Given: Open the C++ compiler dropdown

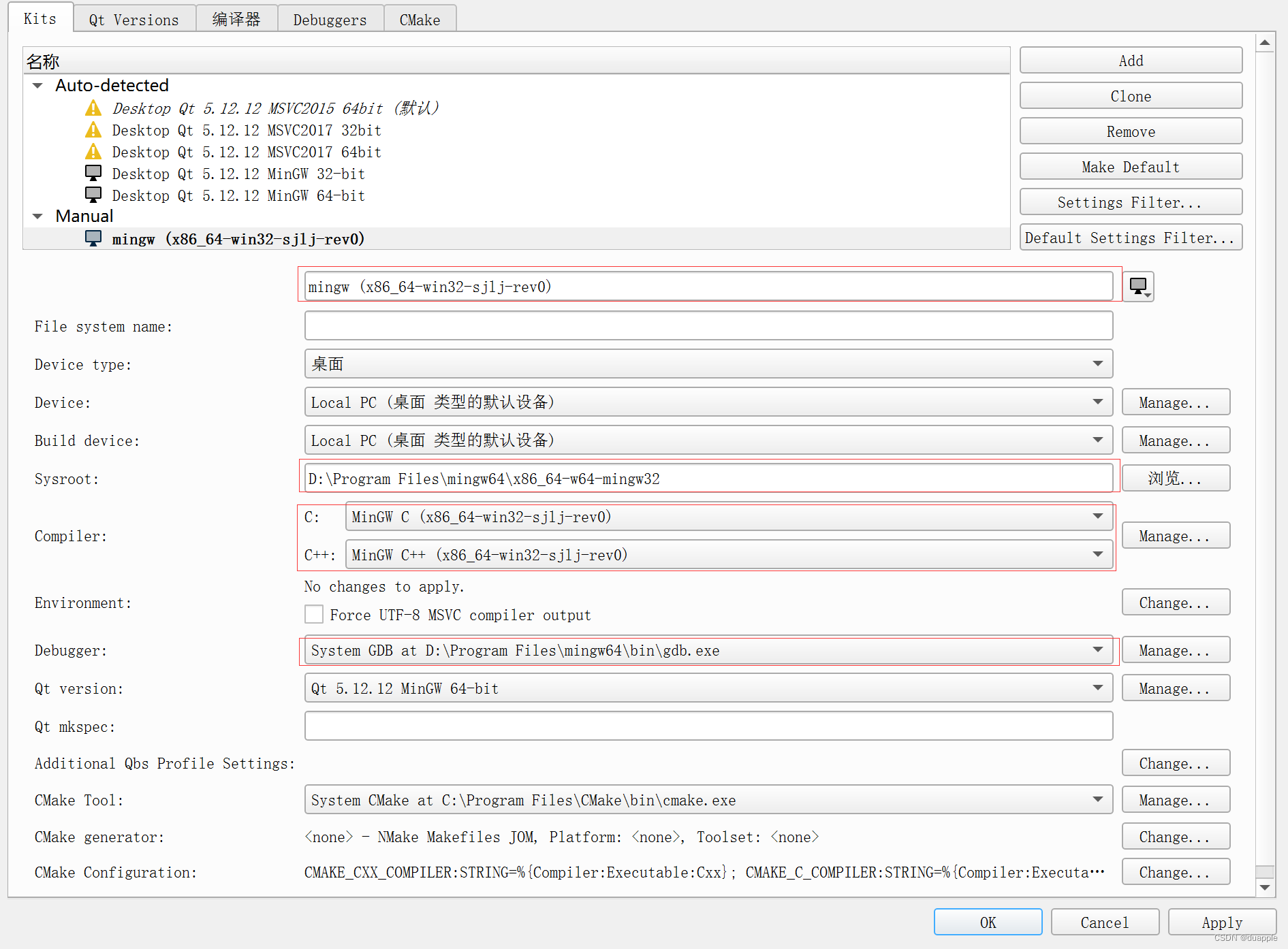Looking at the screenshot, I should click(729, 555).
